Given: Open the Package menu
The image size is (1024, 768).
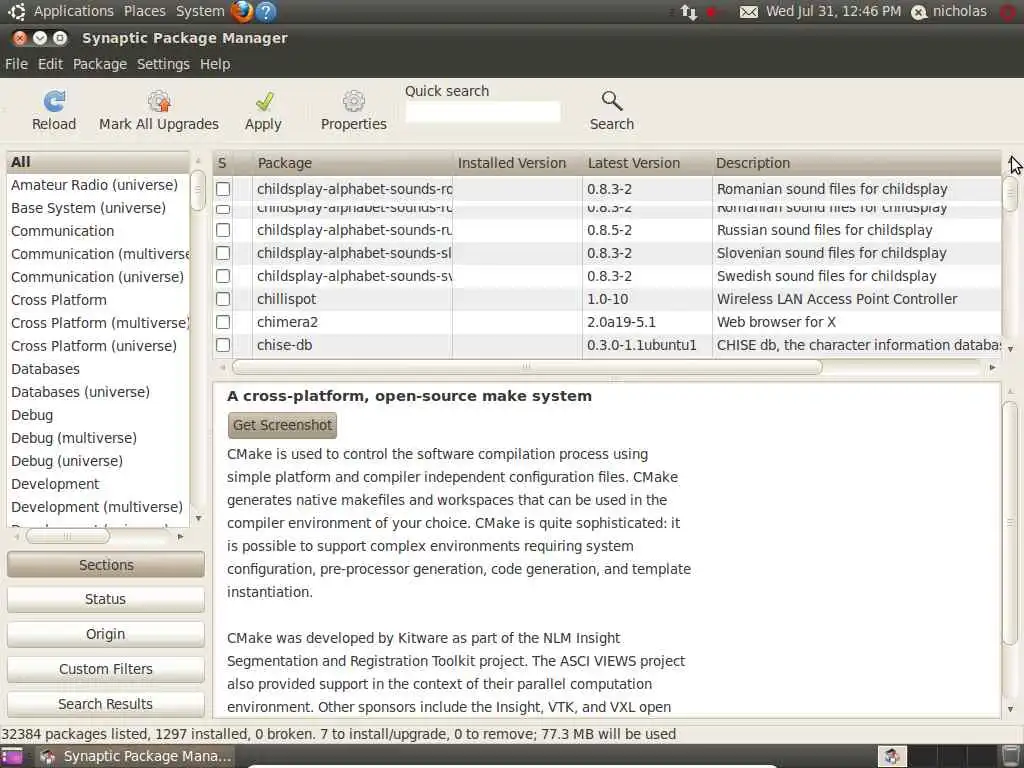Looking at the screenshot, I should click(x=100, y=64).
